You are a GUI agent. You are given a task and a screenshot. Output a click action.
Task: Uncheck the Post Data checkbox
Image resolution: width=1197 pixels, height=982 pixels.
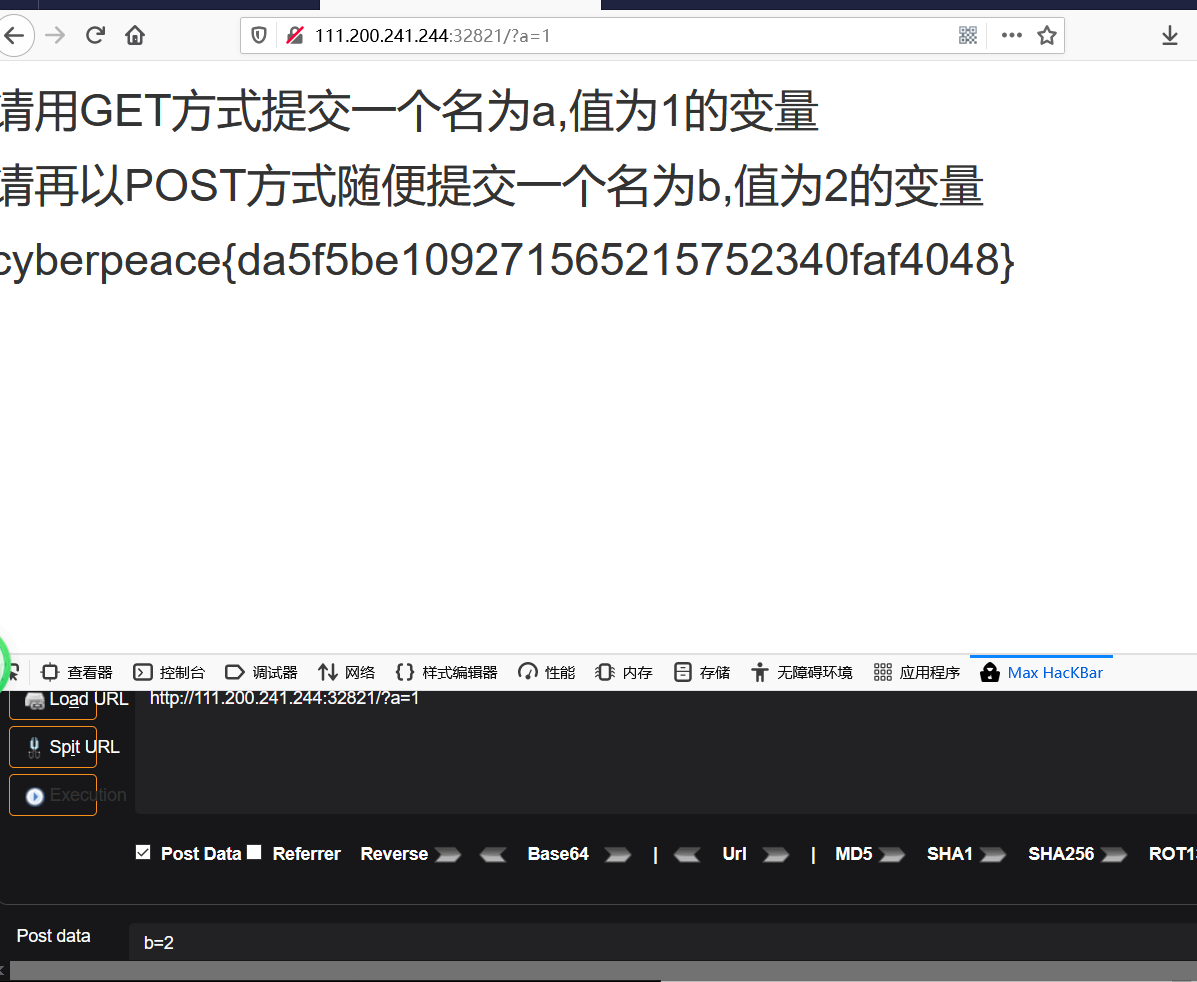tap(142, 852)
